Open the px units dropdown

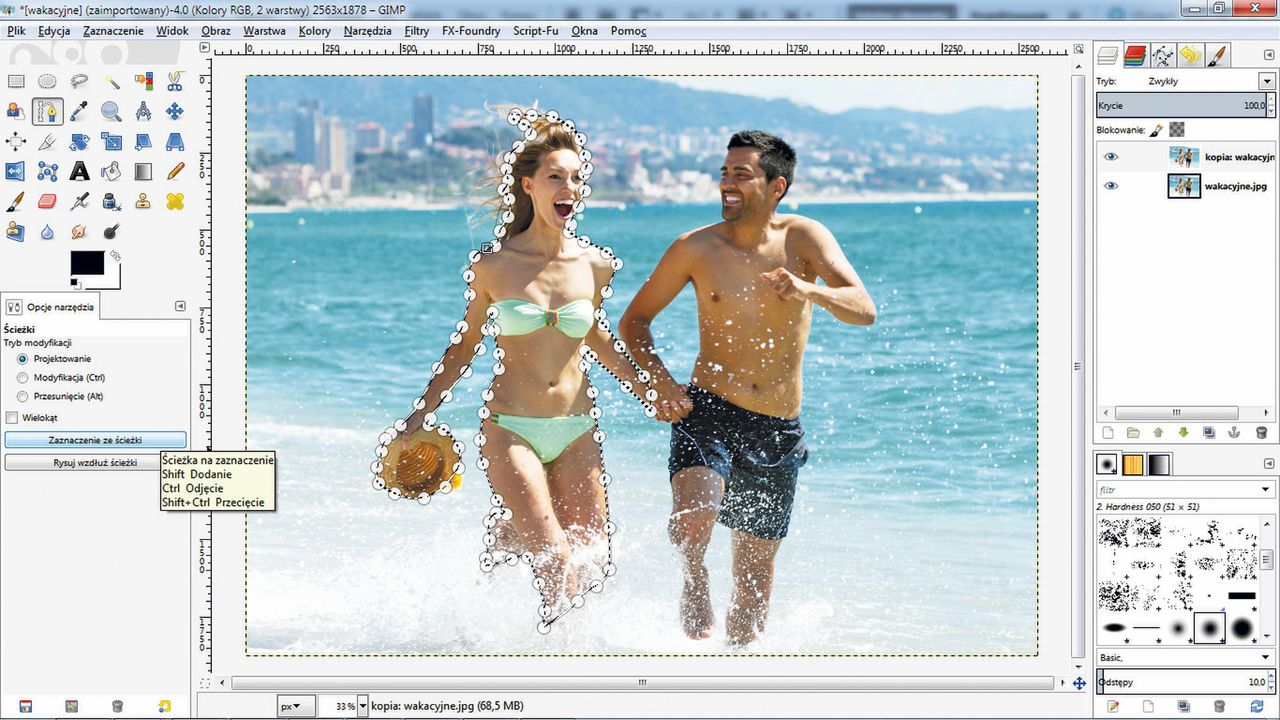pos(296,706)
